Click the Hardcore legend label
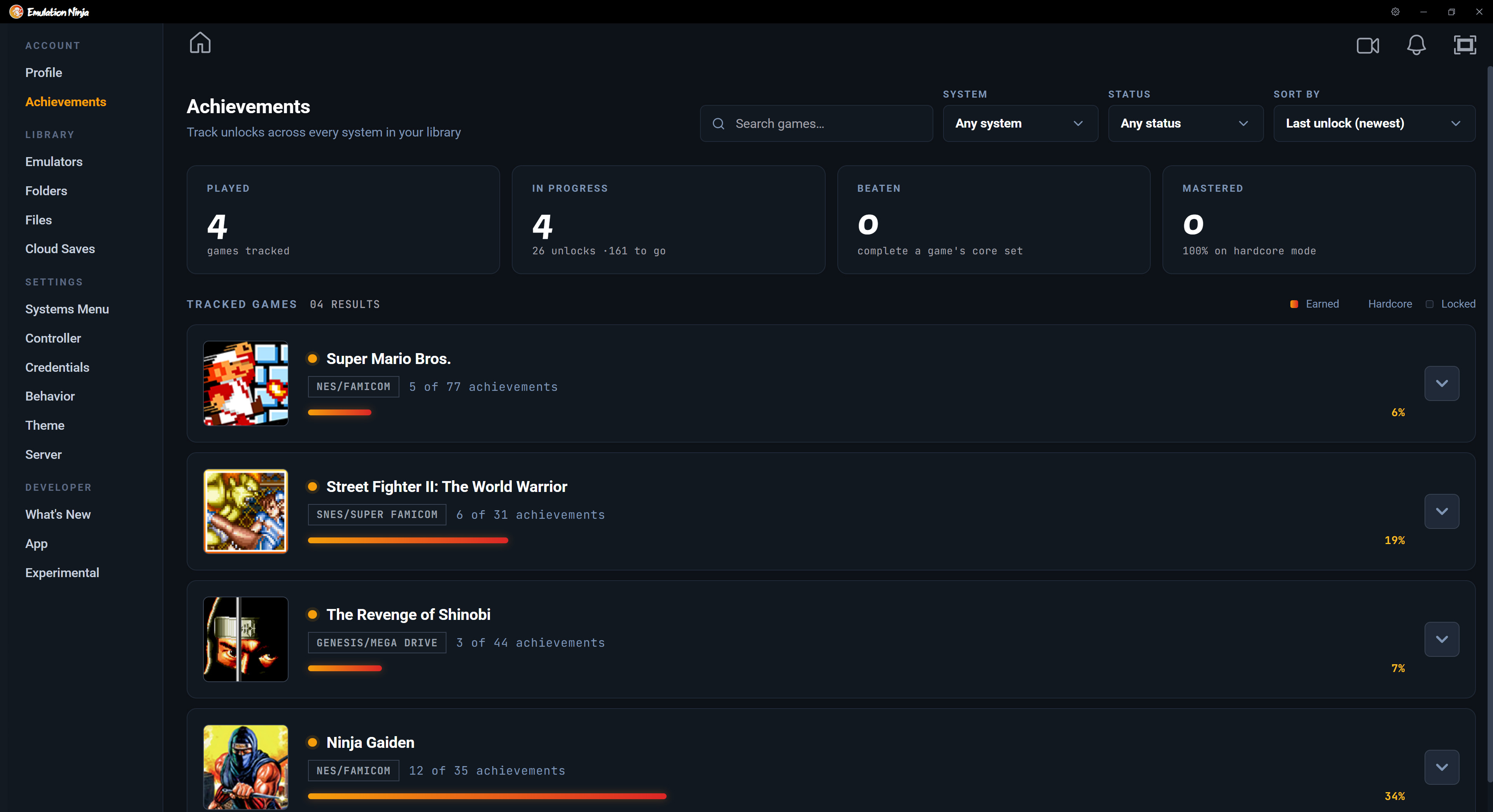The width and height of the screenshot is (1493, 812). click(x=1390, y=304)
